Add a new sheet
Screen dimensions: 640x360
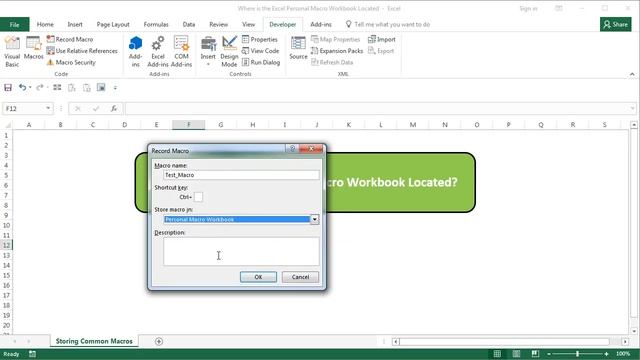tap(159, 341)
